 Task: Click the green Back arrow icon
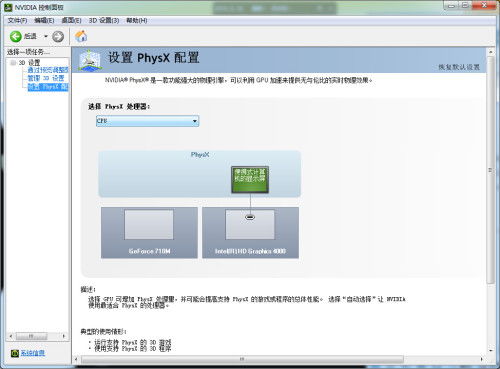[15, 36]
